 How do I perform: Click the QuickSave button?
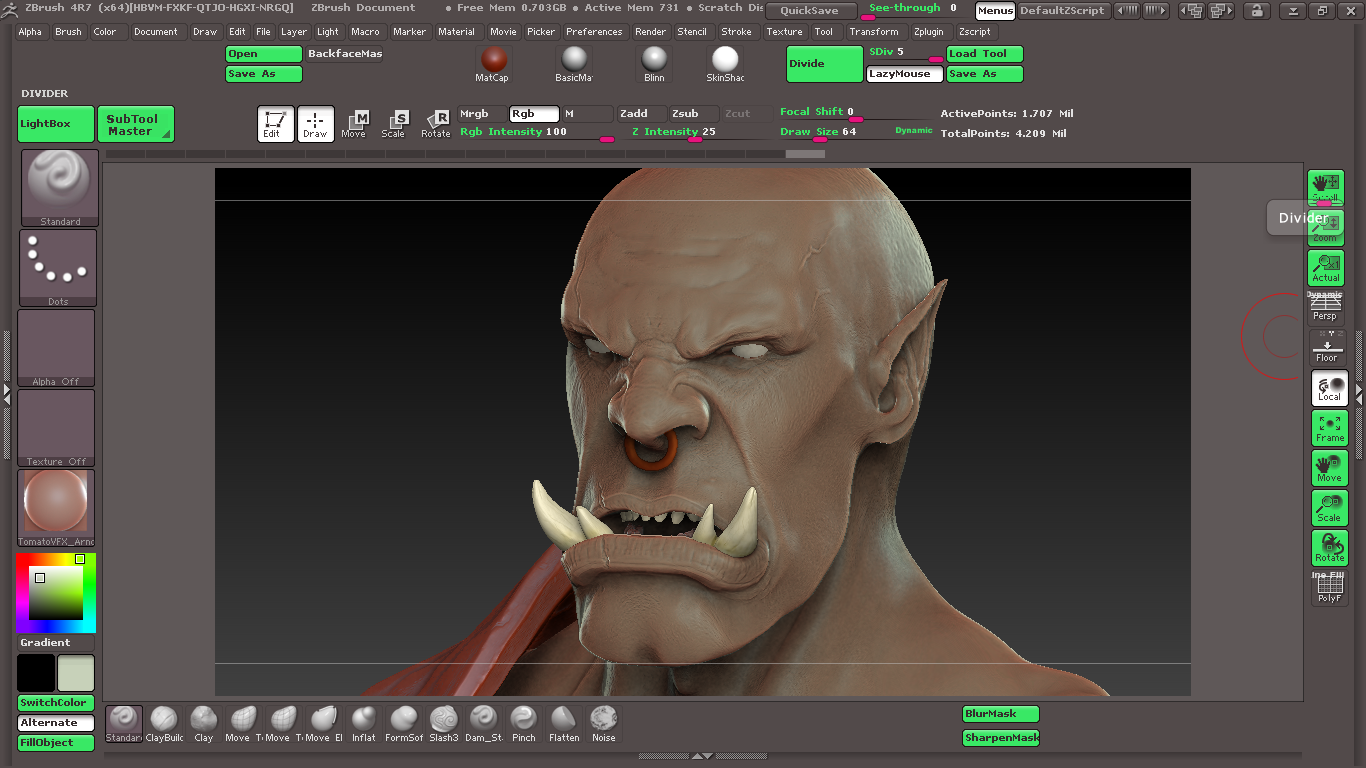point(811,11)
